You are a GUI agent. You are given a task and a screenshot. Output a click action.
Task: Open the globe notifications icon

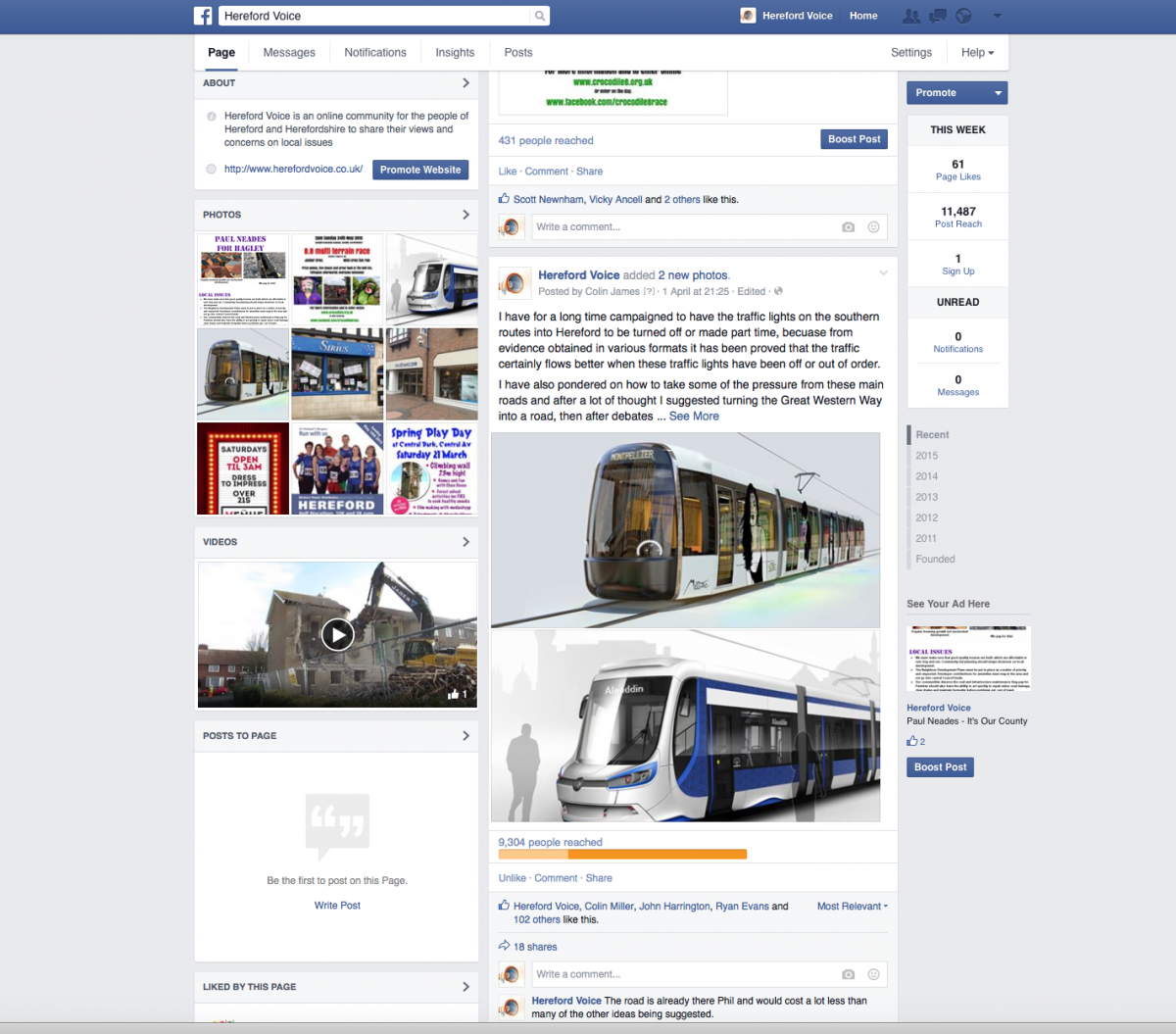[x=963, y=16]
